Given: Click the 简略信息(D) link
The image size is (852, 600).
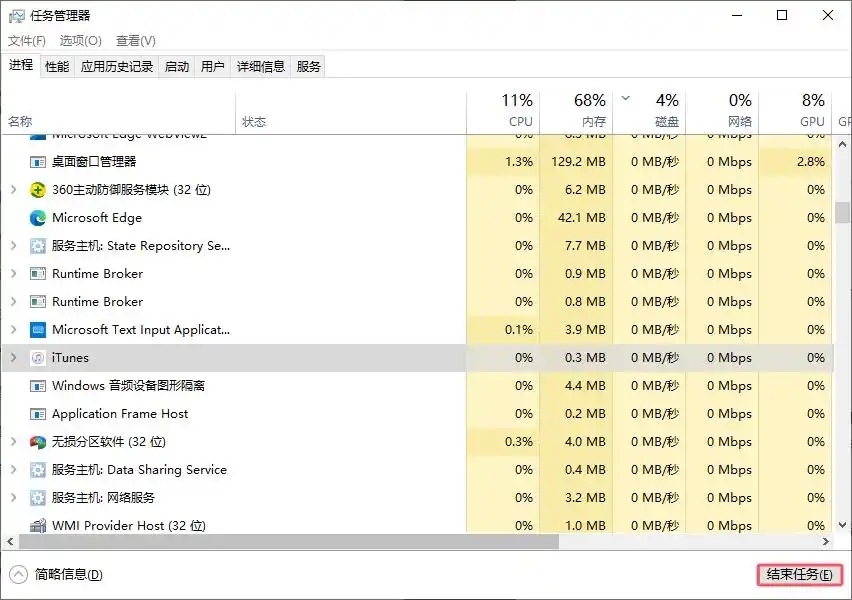Looking at the screenshot, I should click(68, 574).
